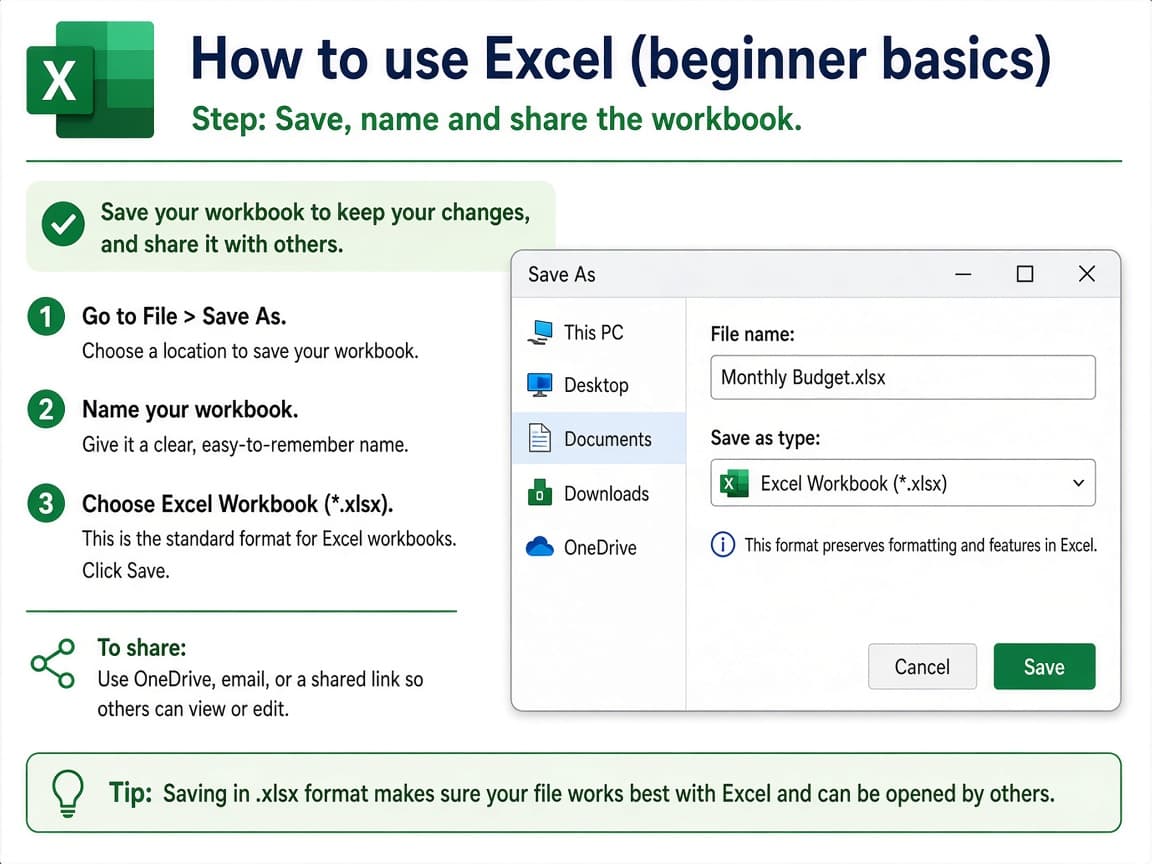Screen dimensions: 1152x864
Task: Pick the Downloads location label
Action: [606, 493]
